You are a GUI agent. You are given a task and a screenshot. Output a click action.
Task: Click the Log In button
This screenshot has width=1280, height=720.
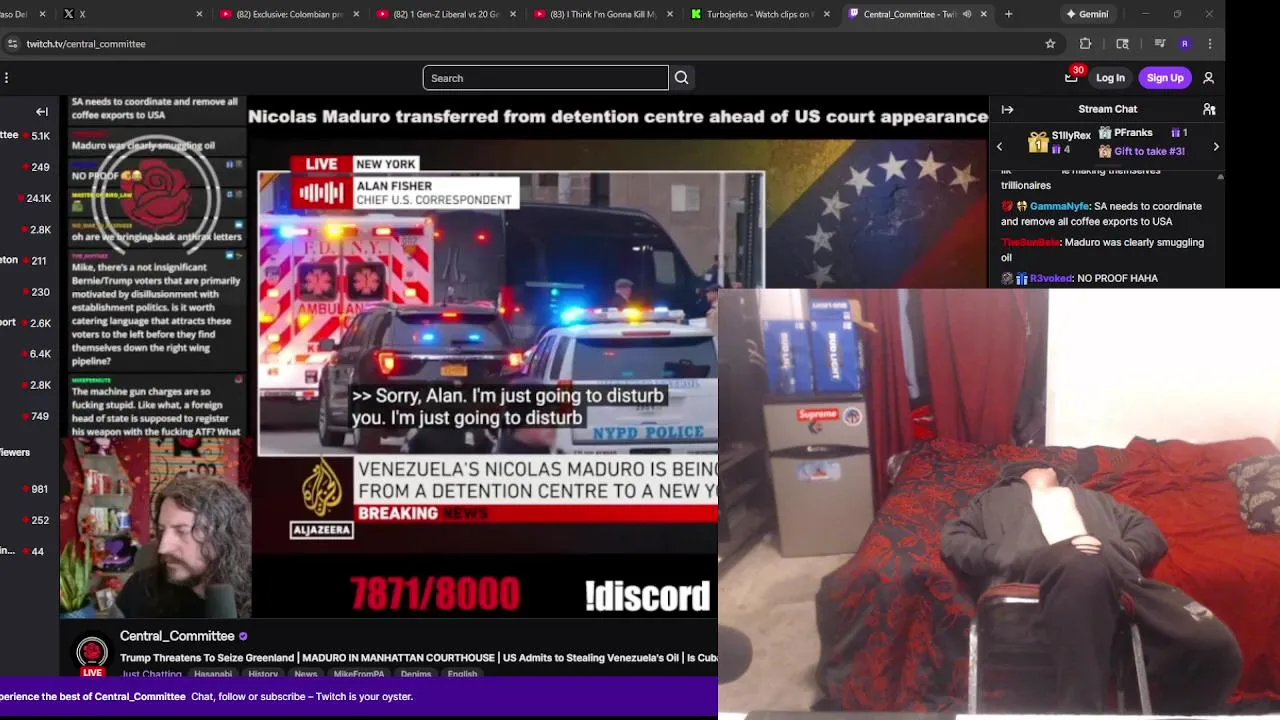click(1110, 78)
